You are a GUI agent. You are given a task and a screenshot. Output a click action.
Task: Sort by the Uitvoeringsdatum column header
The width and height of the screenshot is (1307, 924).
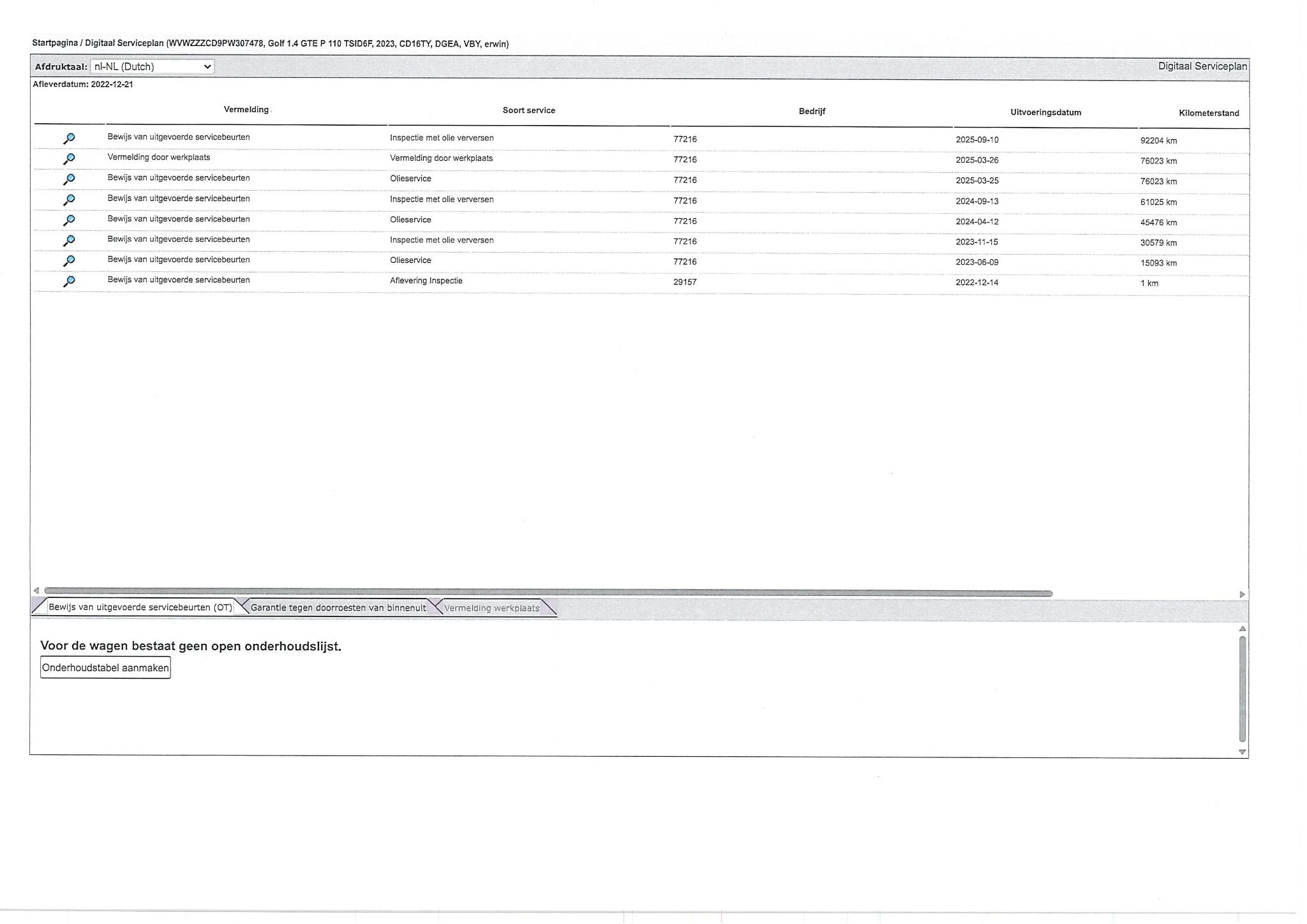[x=1045, y=112]
